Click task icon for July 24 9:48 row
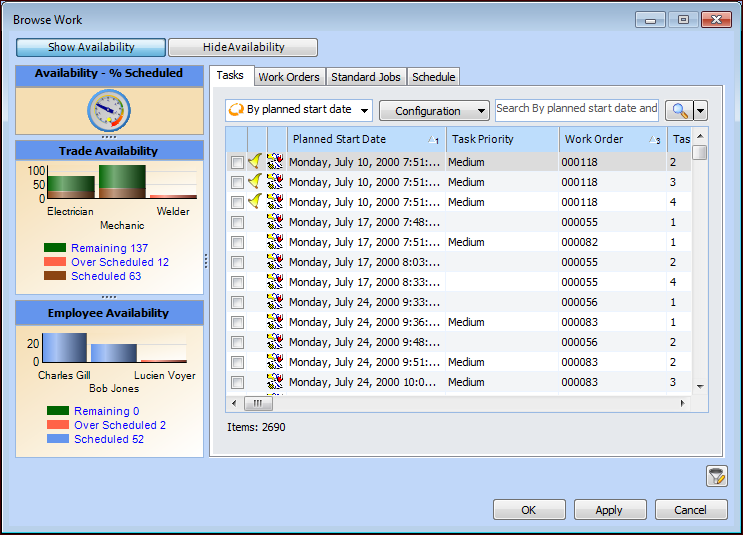 pyautogui.click(x=275, y=342)
